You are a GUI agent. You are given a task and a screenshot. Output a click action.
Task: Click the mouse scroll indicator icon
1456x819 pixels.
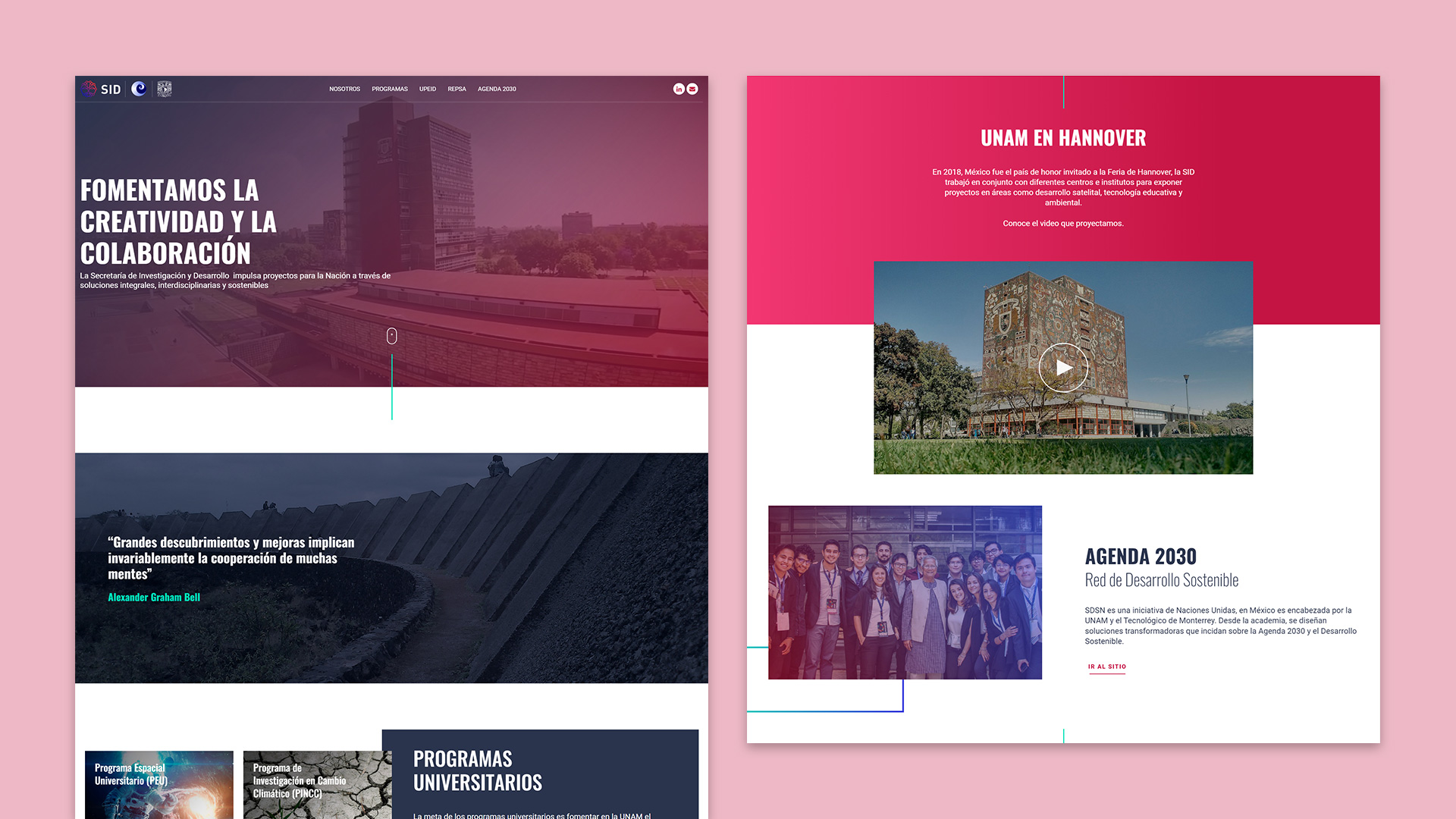pos(391,336)
